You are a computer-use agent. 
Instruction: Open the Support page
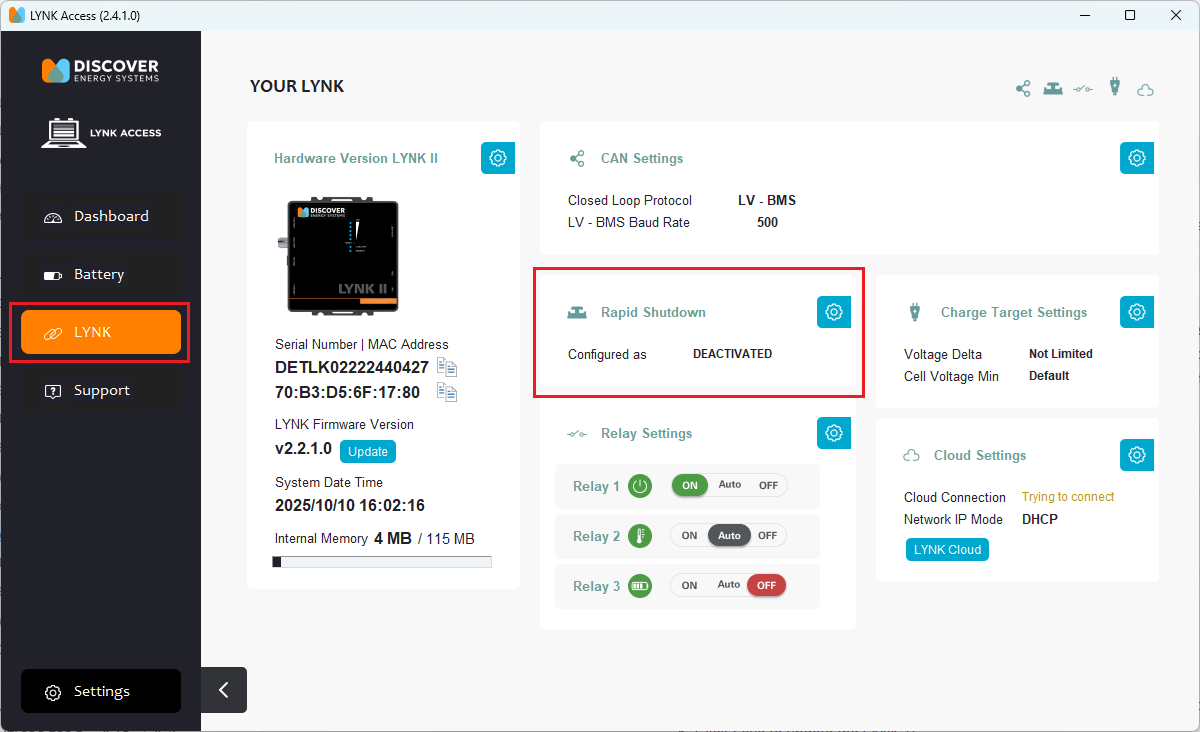coord(101,390)
